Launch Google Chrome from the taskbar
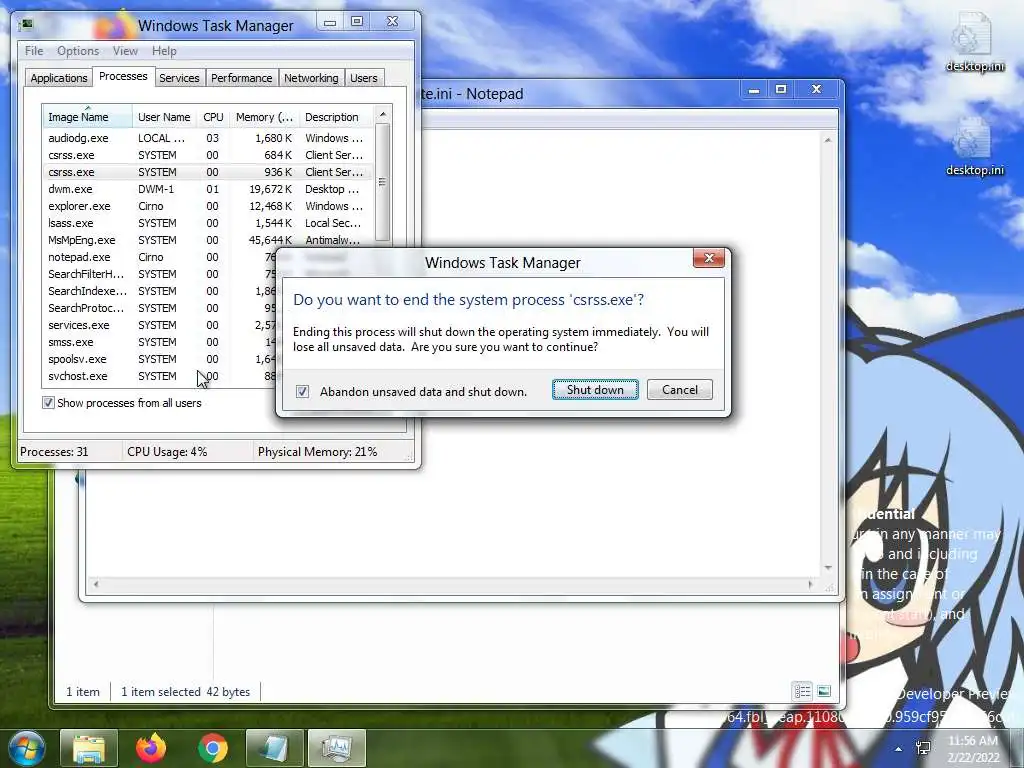1024x768 pixels. (x=213, y=748)
